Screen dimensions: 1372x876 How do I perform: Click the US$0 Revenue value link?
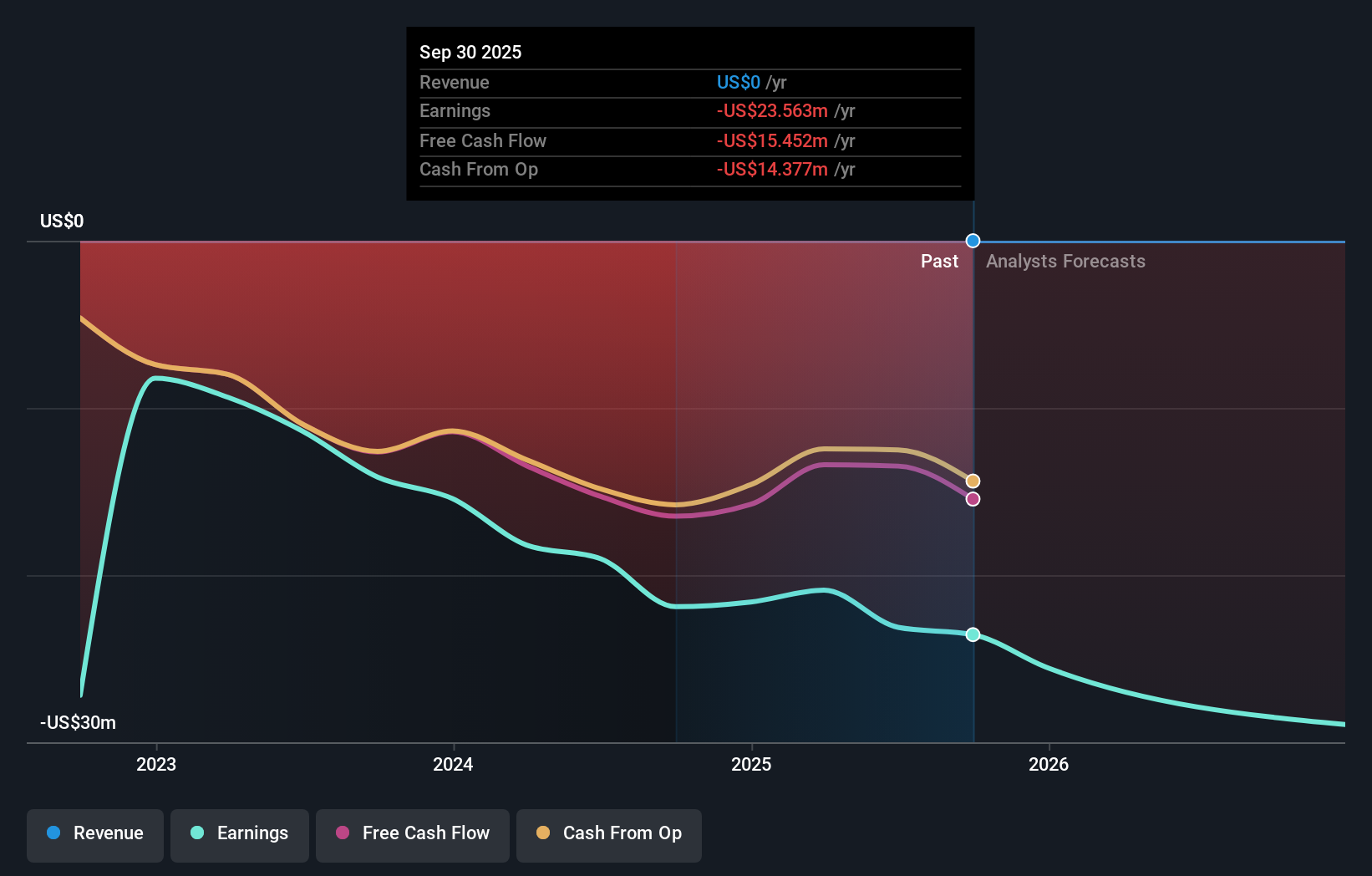pyautogui.click(x=738, y=82)
